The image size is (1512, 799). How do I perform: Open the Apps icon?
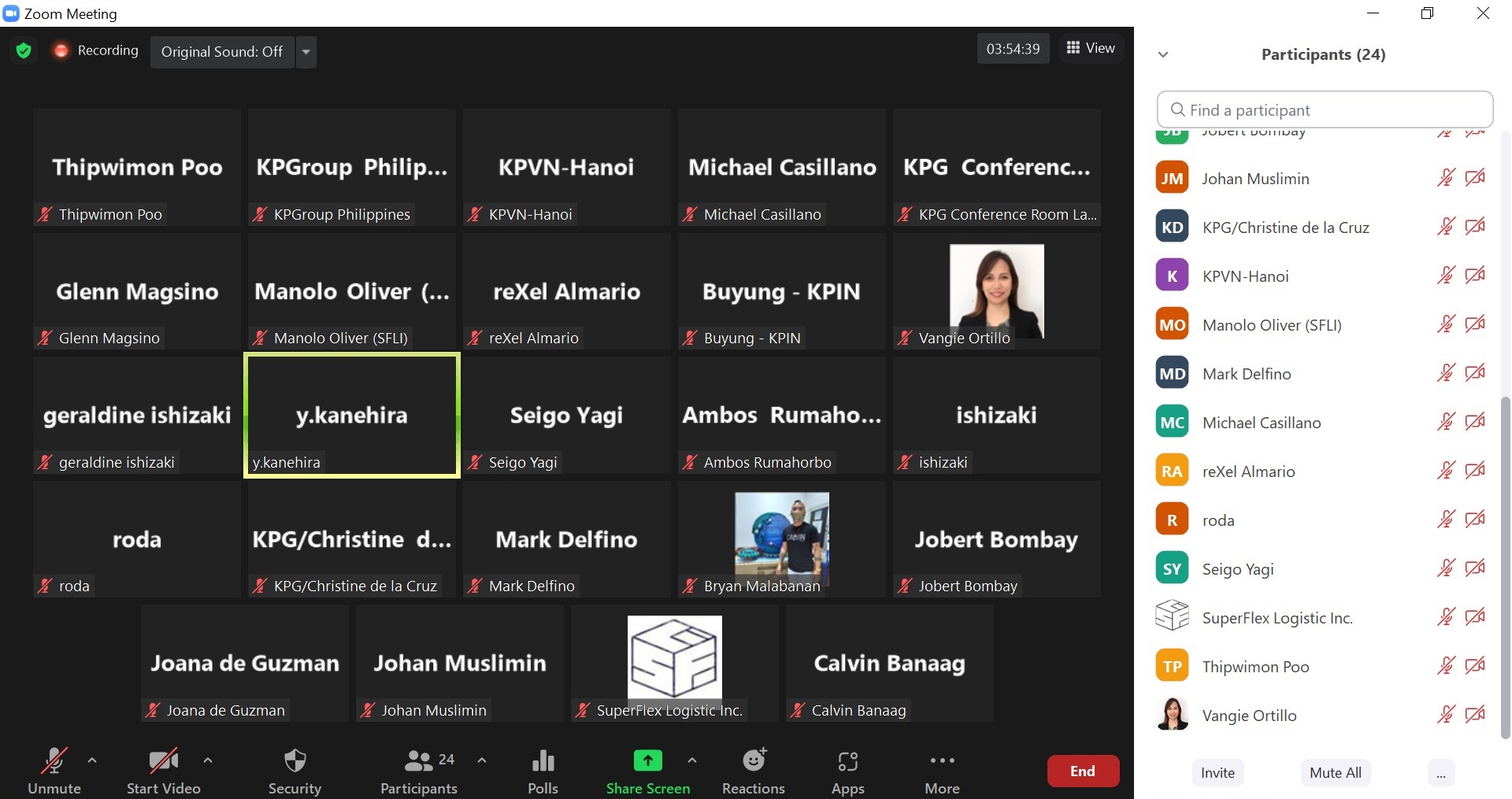[x=847, y=761]
